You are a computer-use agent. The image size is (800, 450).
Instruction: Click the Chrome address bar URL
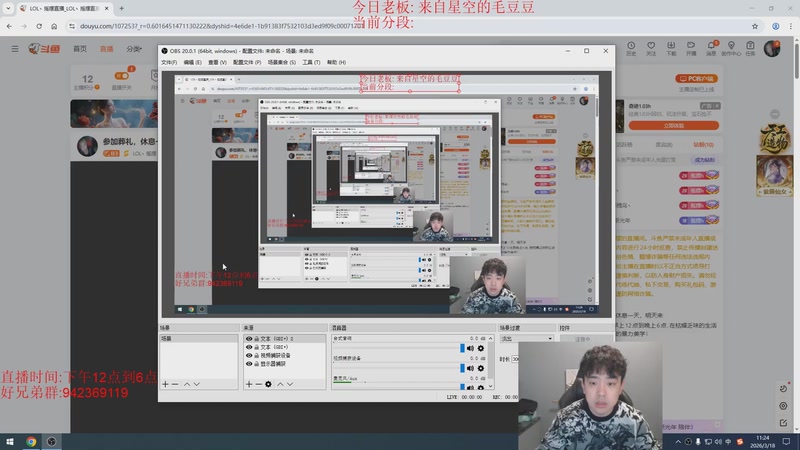(222, 26)
